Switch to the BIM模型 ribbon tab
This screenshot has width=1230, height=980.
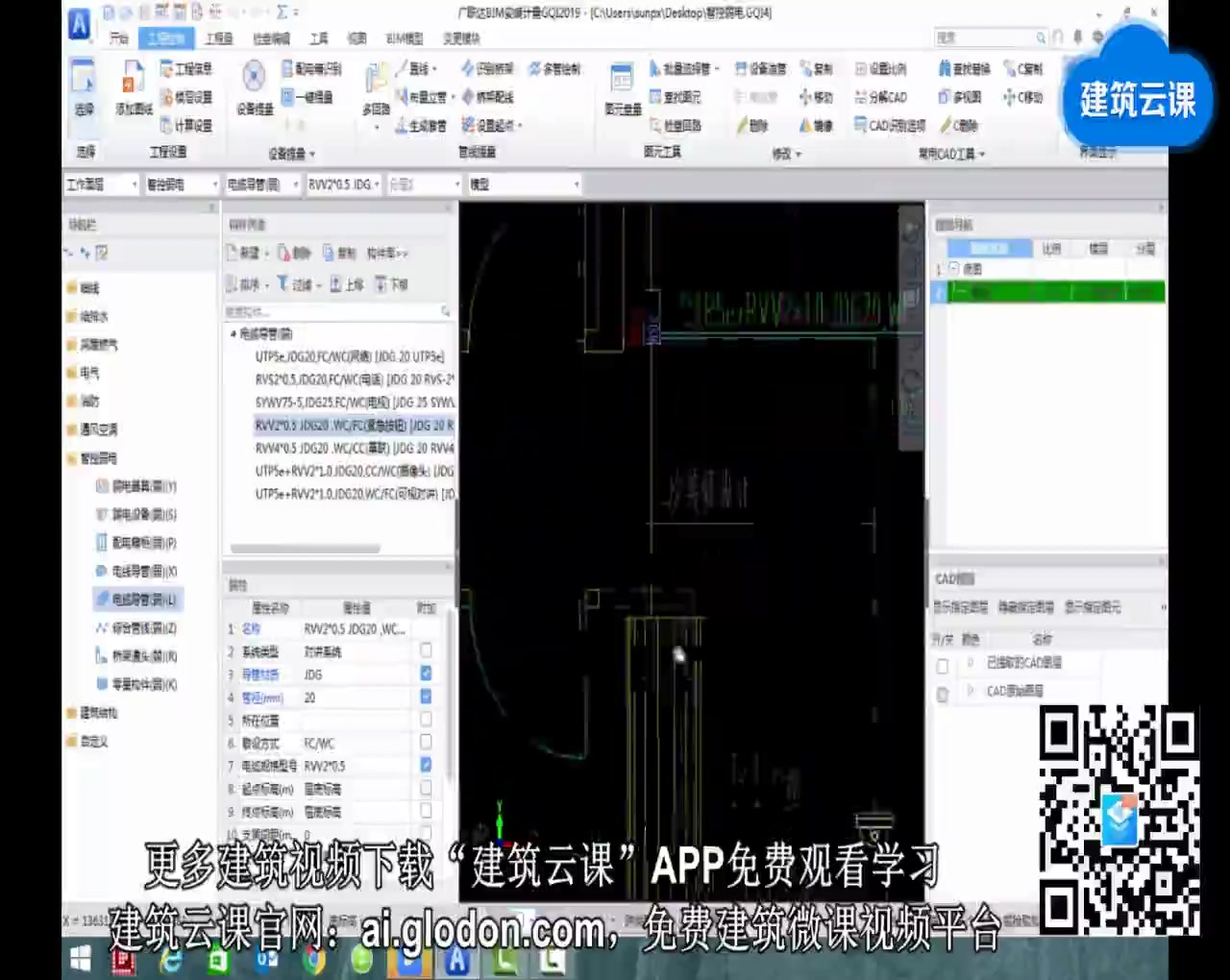(405, 38)
